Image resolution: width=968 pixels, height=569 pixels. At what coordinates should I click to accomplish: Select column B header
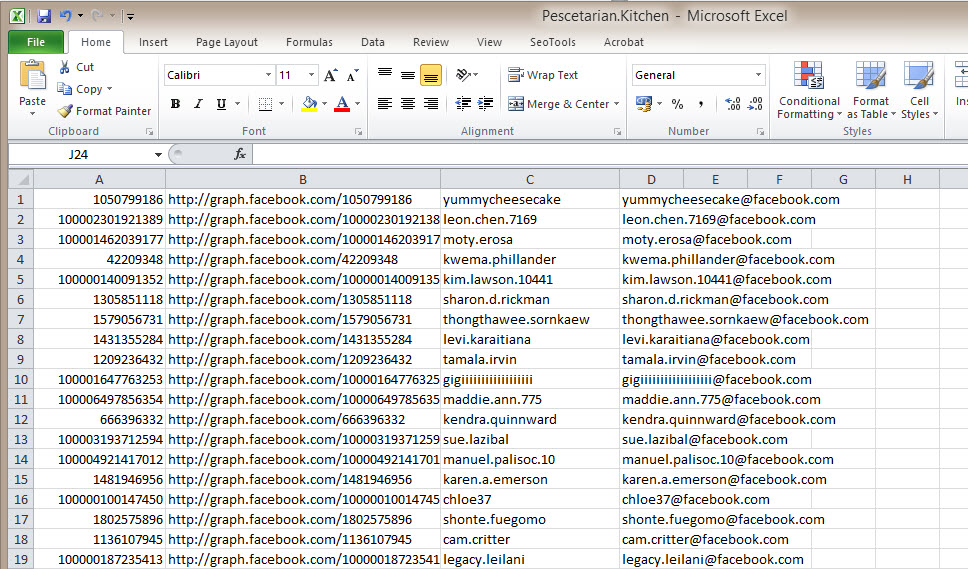pos(302,180)
